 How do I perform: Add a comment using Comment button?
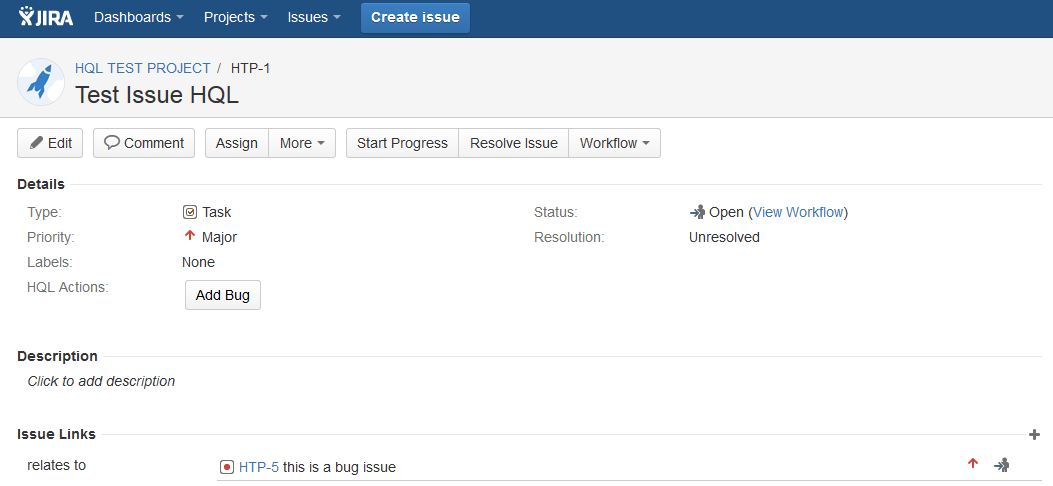(x=144, y=143)
